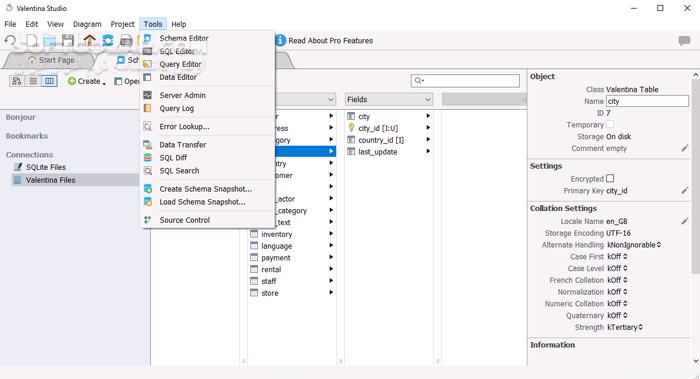Open the Fields column dropdown
The height and width of the screenshot is (379, 700).
pos(389,100)
